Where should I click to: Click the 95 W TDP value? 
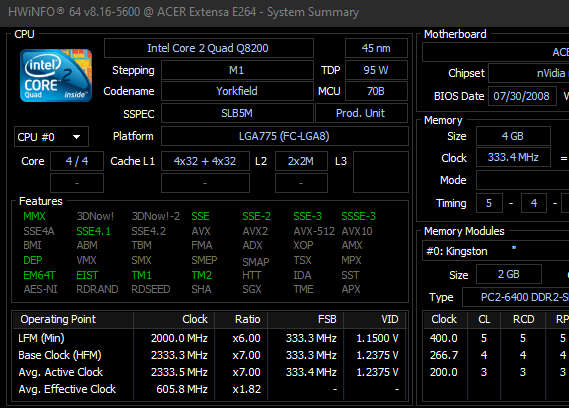(x=376, y=70)
